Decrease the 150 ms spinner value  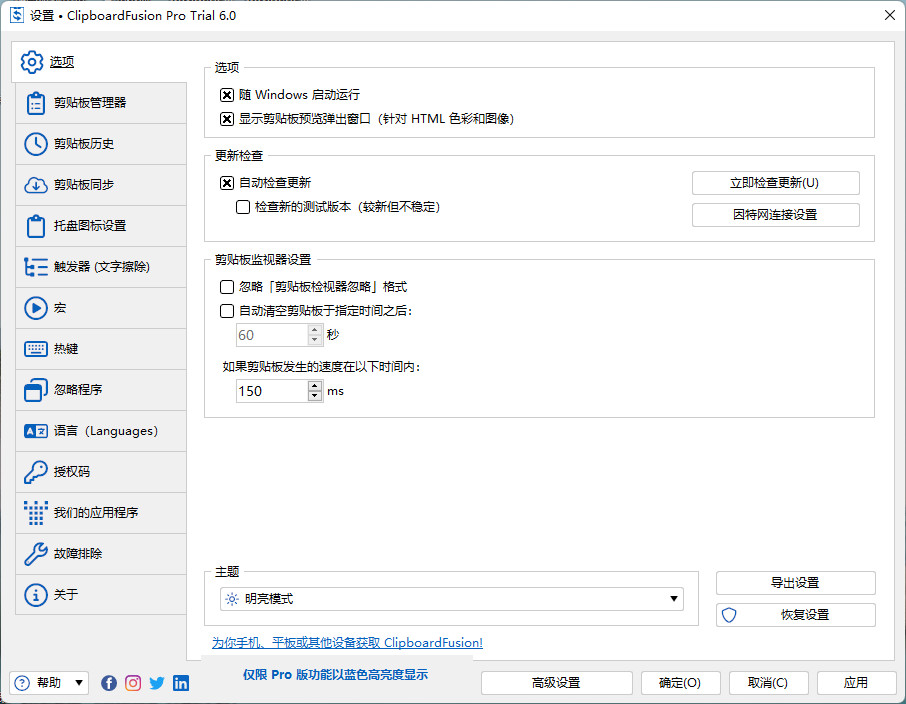tap(315, 397)
